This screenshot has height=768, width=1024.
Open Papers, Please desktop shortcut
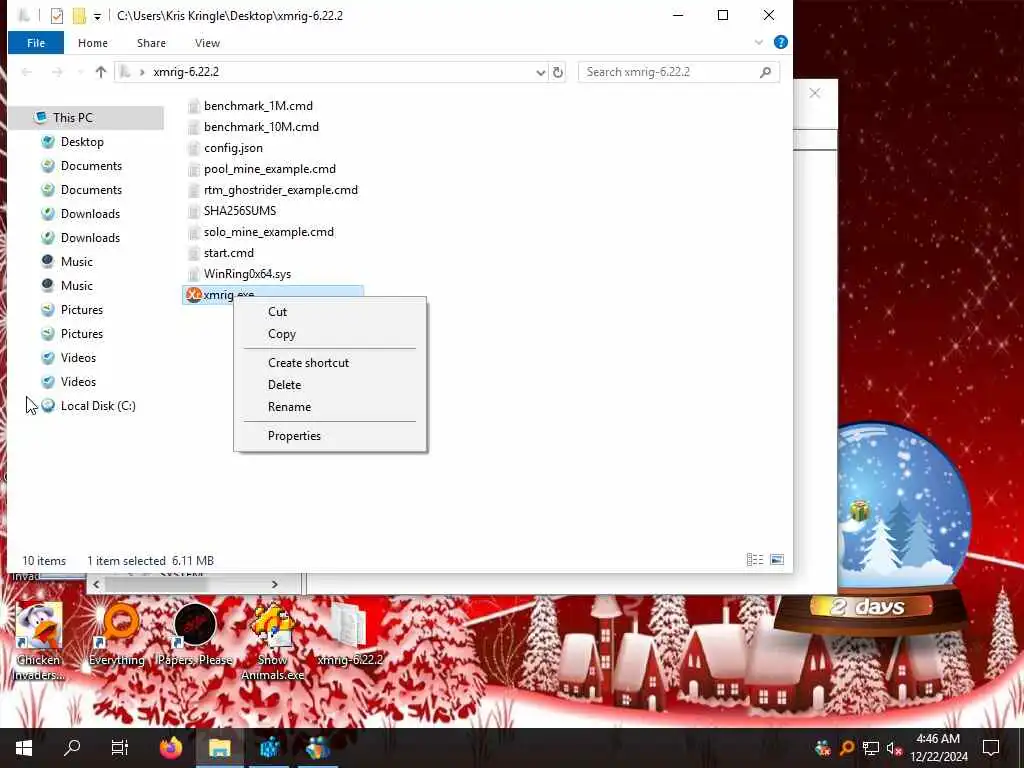coord(195,635)
